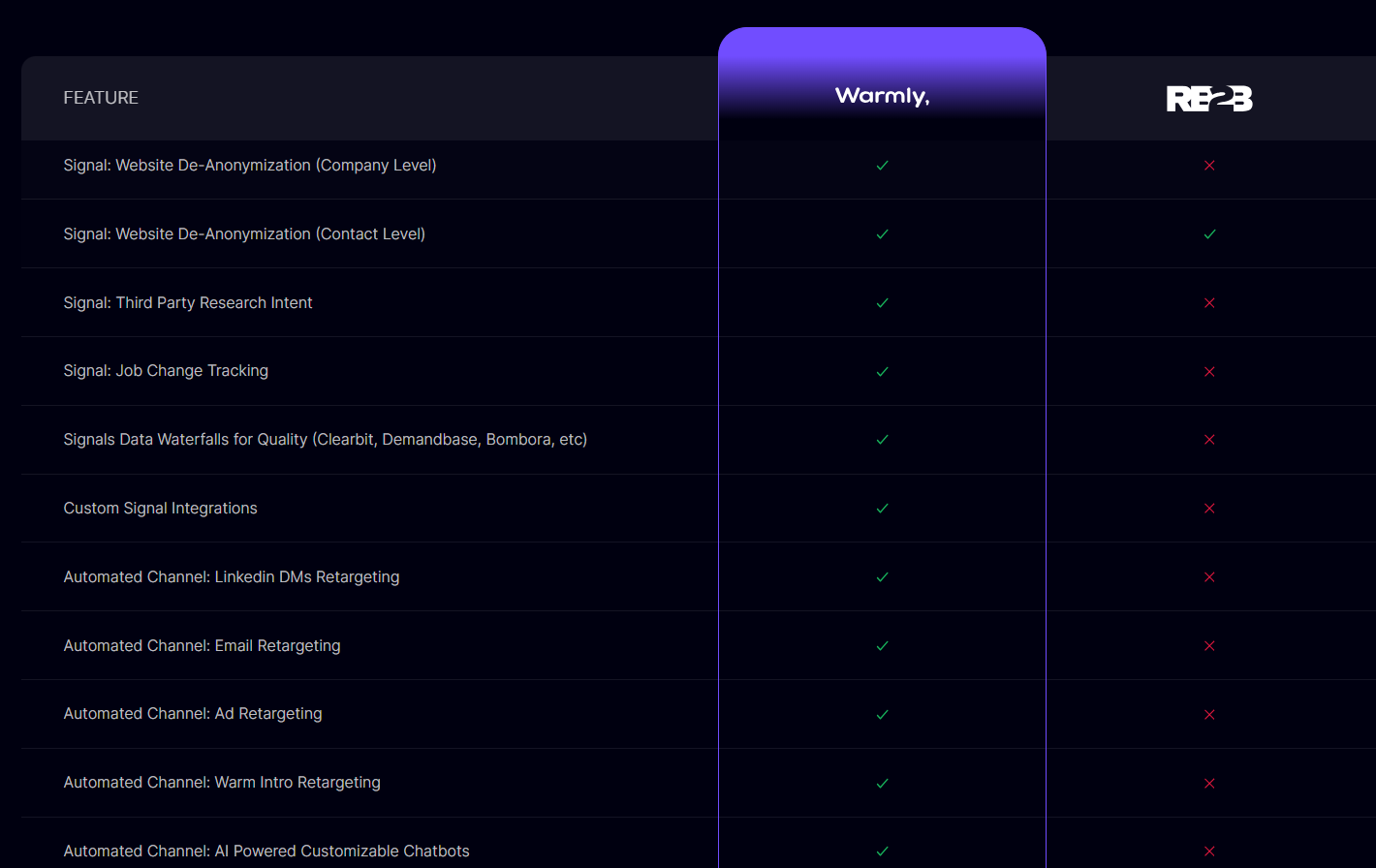Image resolution: width=1376 pixels, height=868 pixels.
Task: Click Warmly checkmark for Job Change Tracking
Action: (882, 372)
